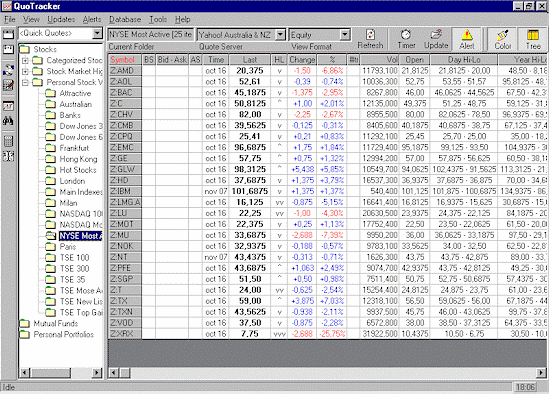Click the Time column header

216,60
